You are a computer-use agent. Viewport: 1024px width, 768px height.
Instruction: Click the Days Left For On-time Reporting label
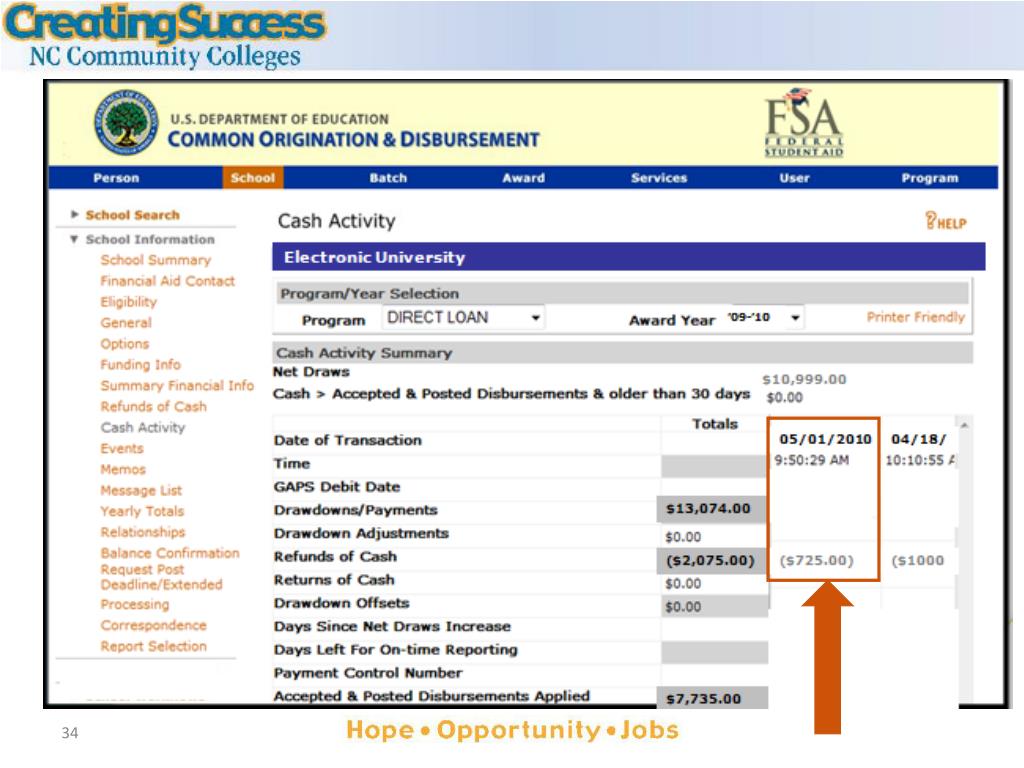click(x=396, y=649)
